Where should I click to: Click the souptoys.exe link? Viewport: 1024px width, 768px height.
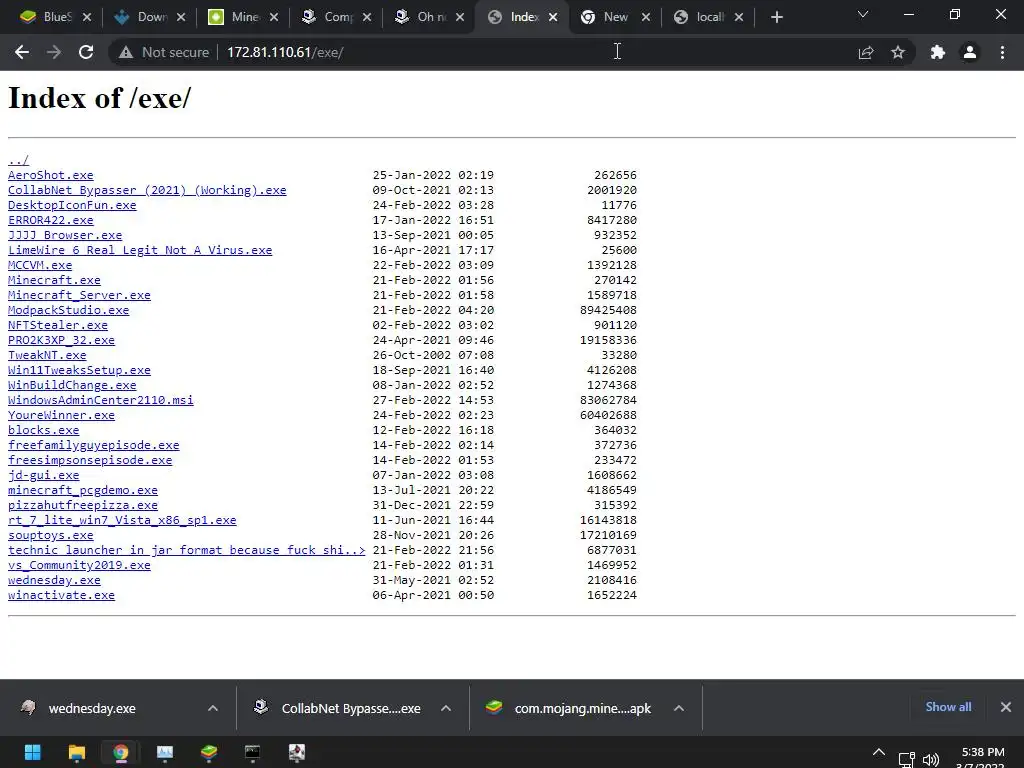(x=50, y=536)
